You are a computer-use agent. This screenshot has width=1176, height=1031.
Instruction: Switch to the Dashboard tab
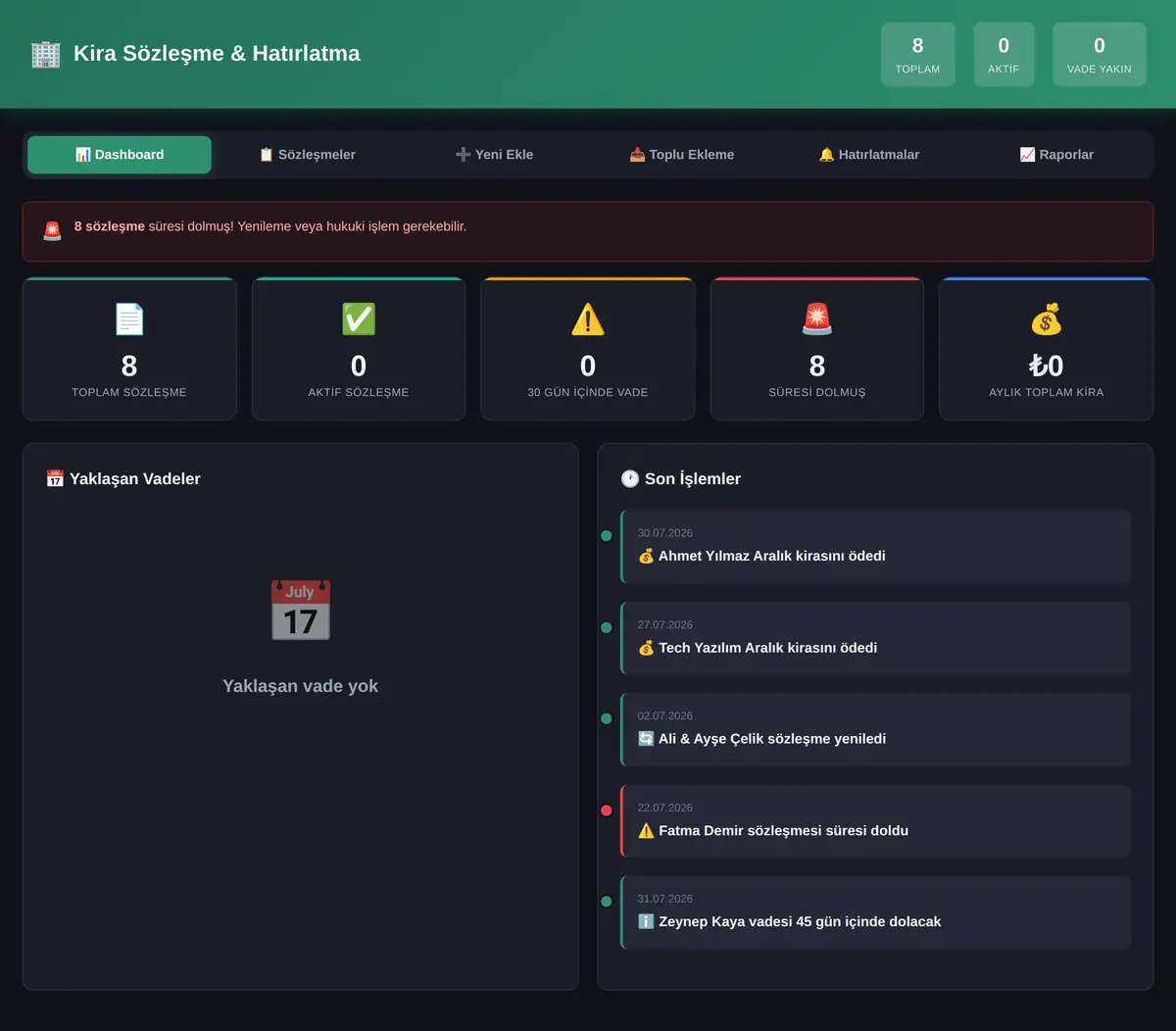(x=120, y=155)
